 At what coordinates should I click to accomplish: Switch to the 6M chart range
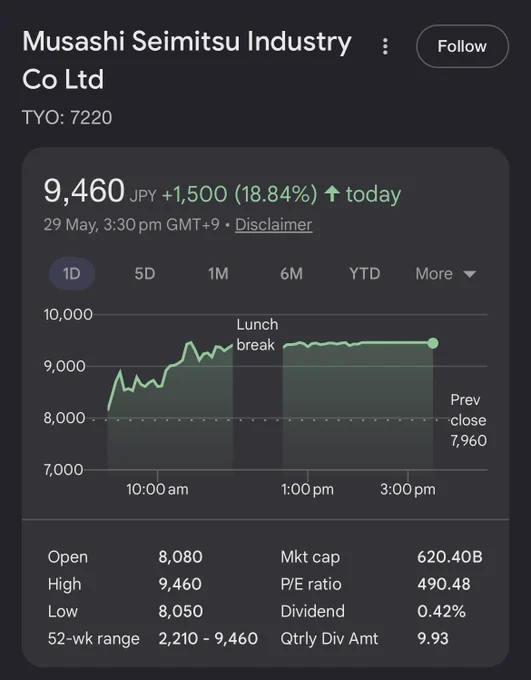tap(291, 274)
